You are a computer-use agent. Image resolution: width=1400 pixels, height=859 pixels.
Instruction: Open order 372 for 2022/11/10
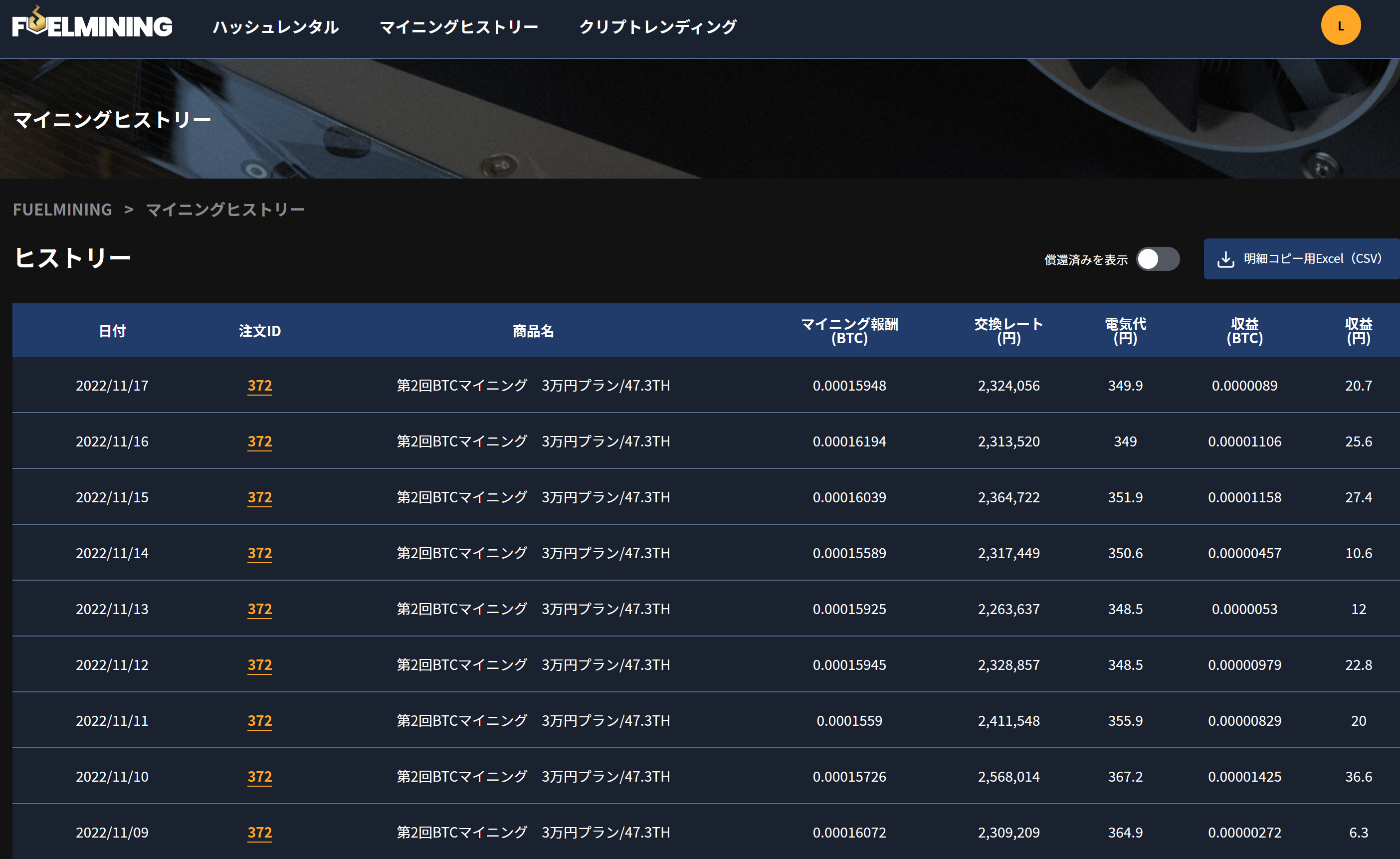coord(260,777)
